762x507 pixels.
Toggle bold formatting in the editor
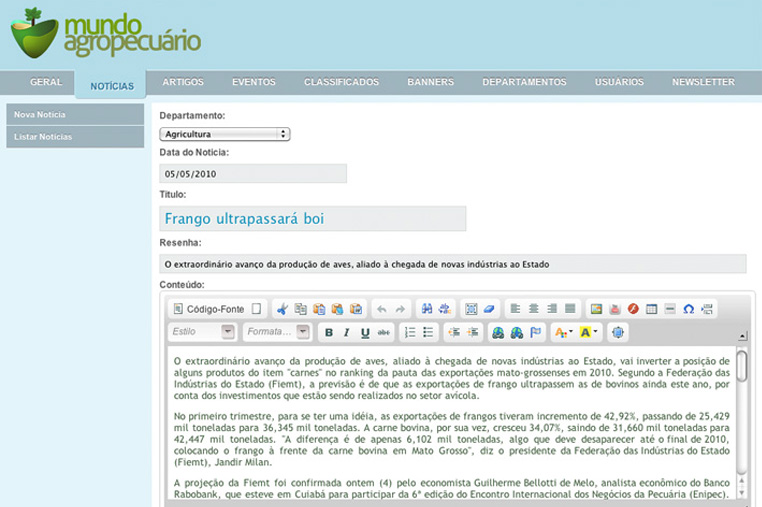(x=329, y=332)
